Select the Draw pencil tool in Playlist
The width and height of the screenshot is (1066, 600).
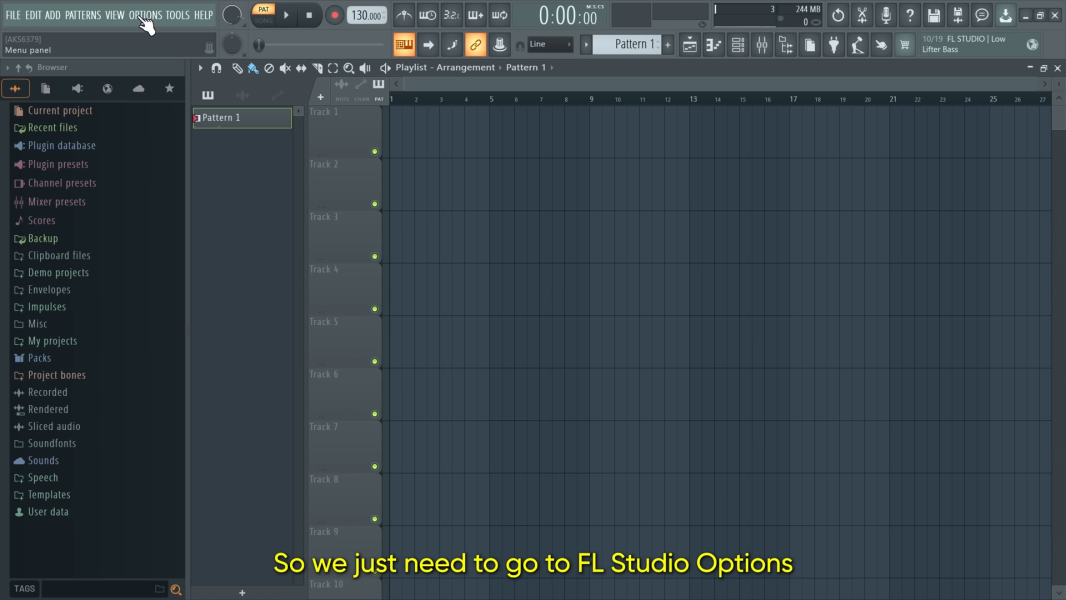click(x=237, y=68)
